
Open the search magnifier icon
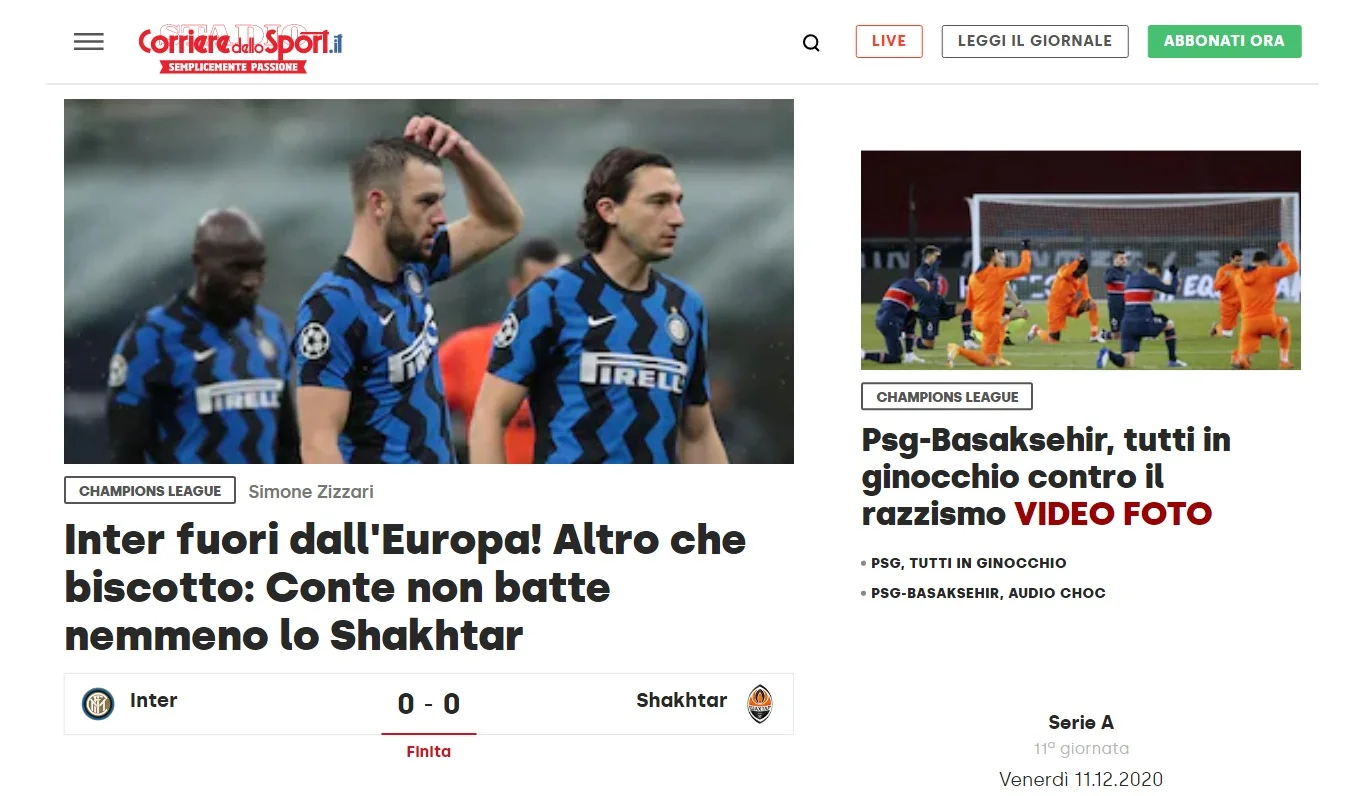[x=811, y=43]
